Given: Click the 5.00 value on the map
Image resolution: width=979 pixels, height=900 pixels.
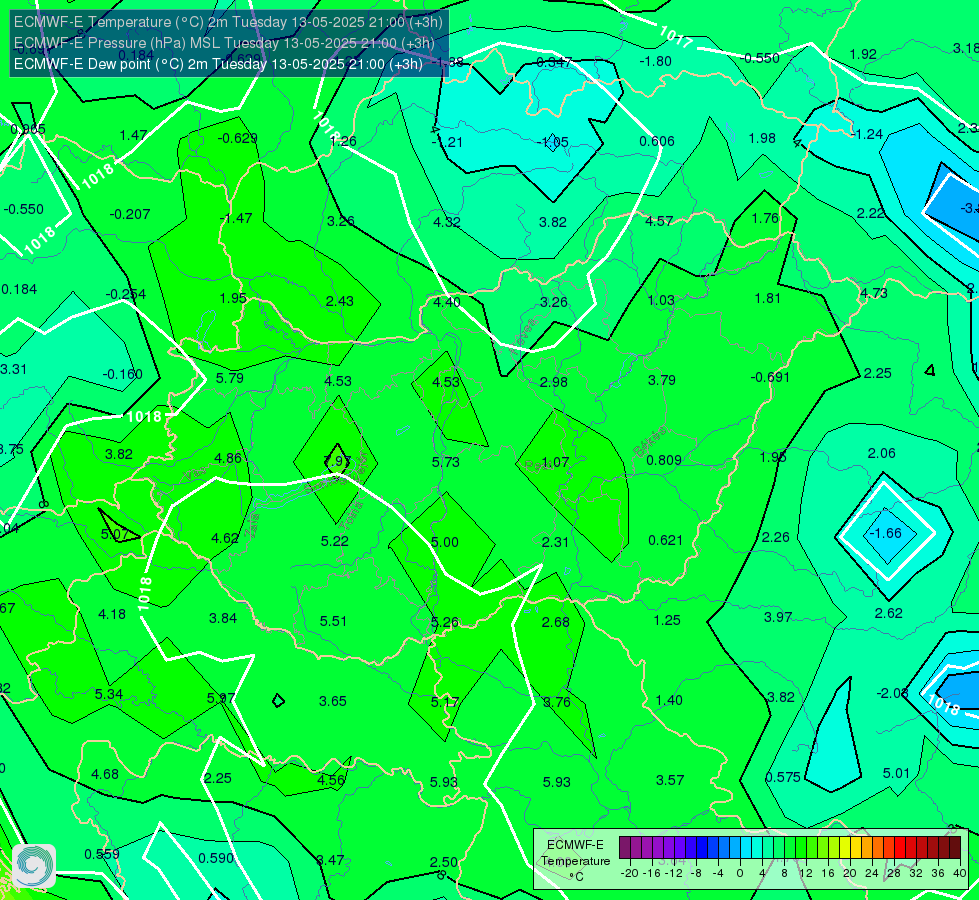Looking at the screenshot, I should click(x=445, y=541).
